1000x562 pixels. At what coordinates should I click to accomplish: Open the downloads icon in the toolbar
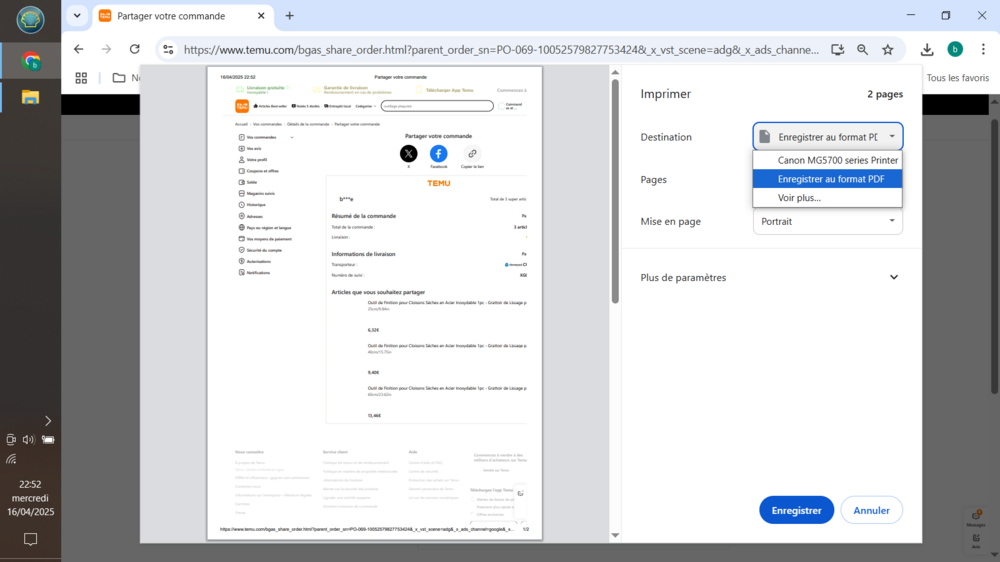(927, 49)
